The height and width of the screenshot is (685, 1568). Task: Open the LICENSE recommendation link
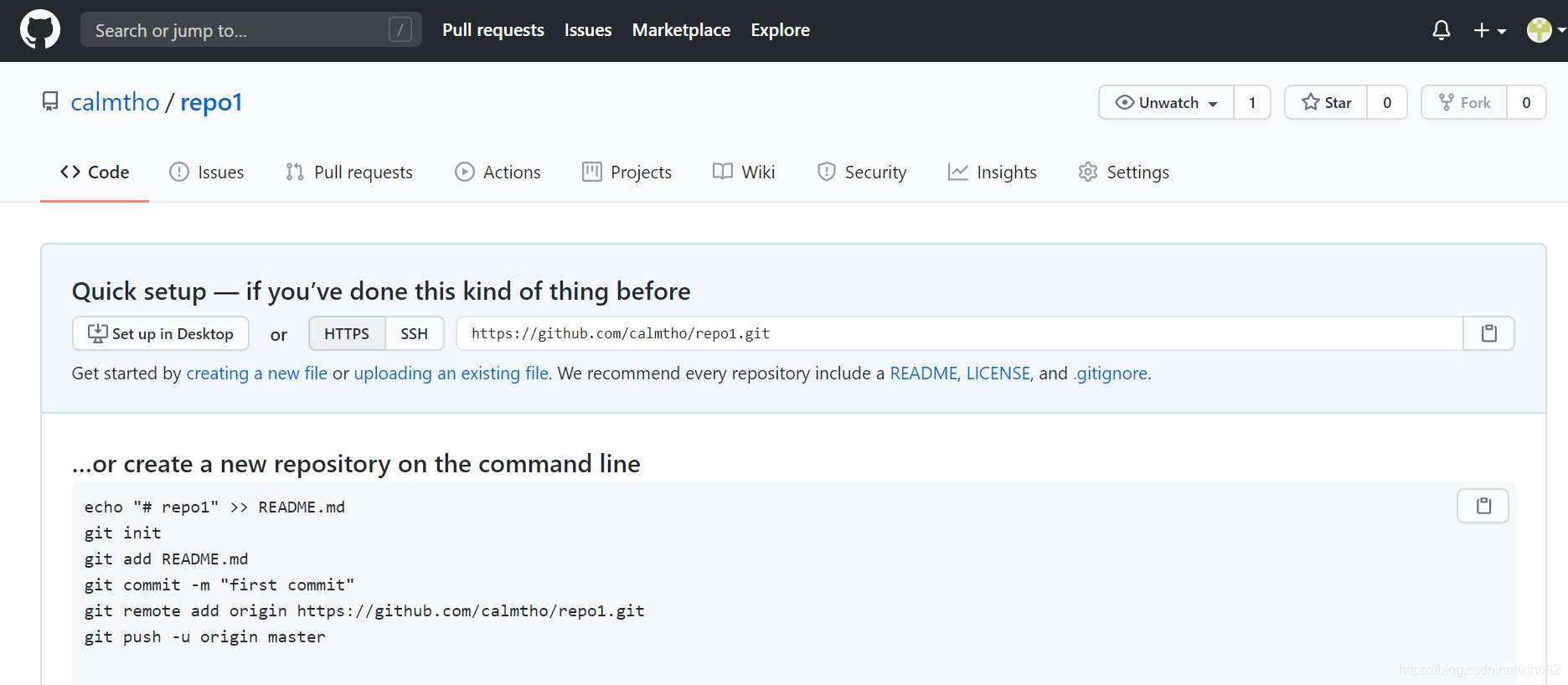tap(998, 373)
